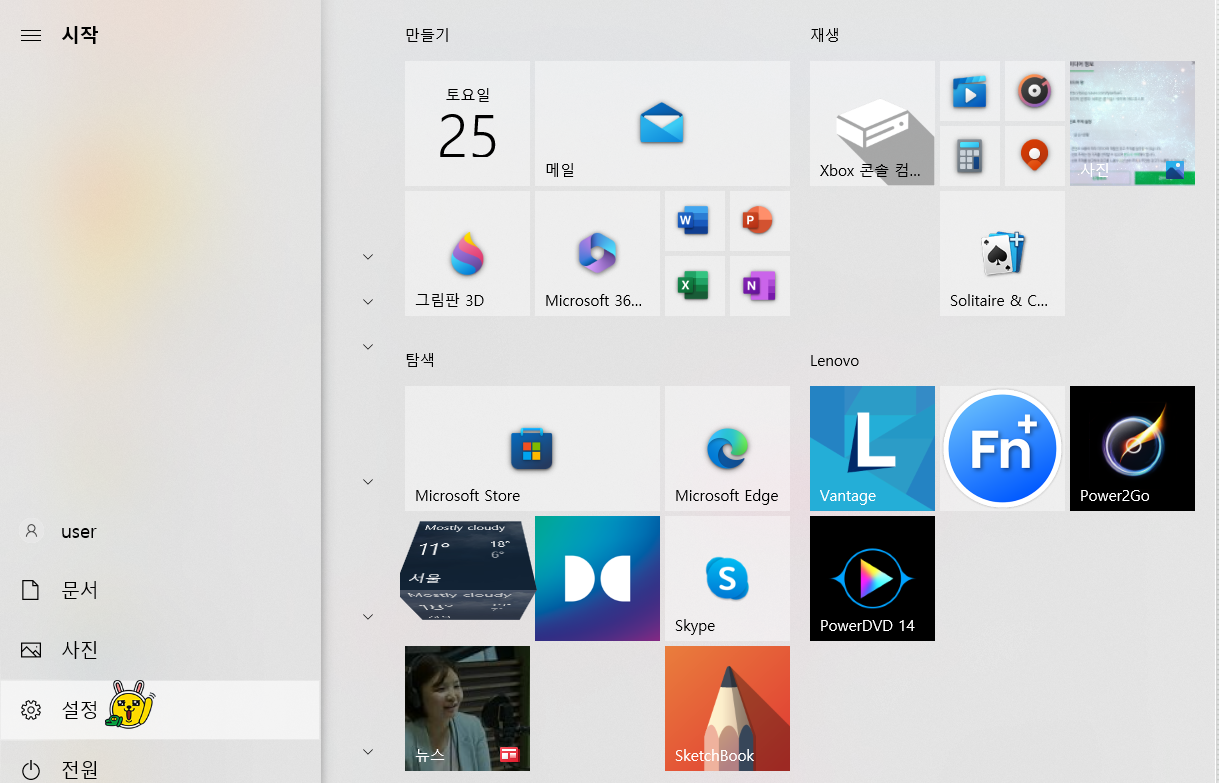The image size is (1219, 783).
Task: Open the Xbox 콘솔 컴패니언 tile
Action: pyautogui.click(x=872, y=123)
